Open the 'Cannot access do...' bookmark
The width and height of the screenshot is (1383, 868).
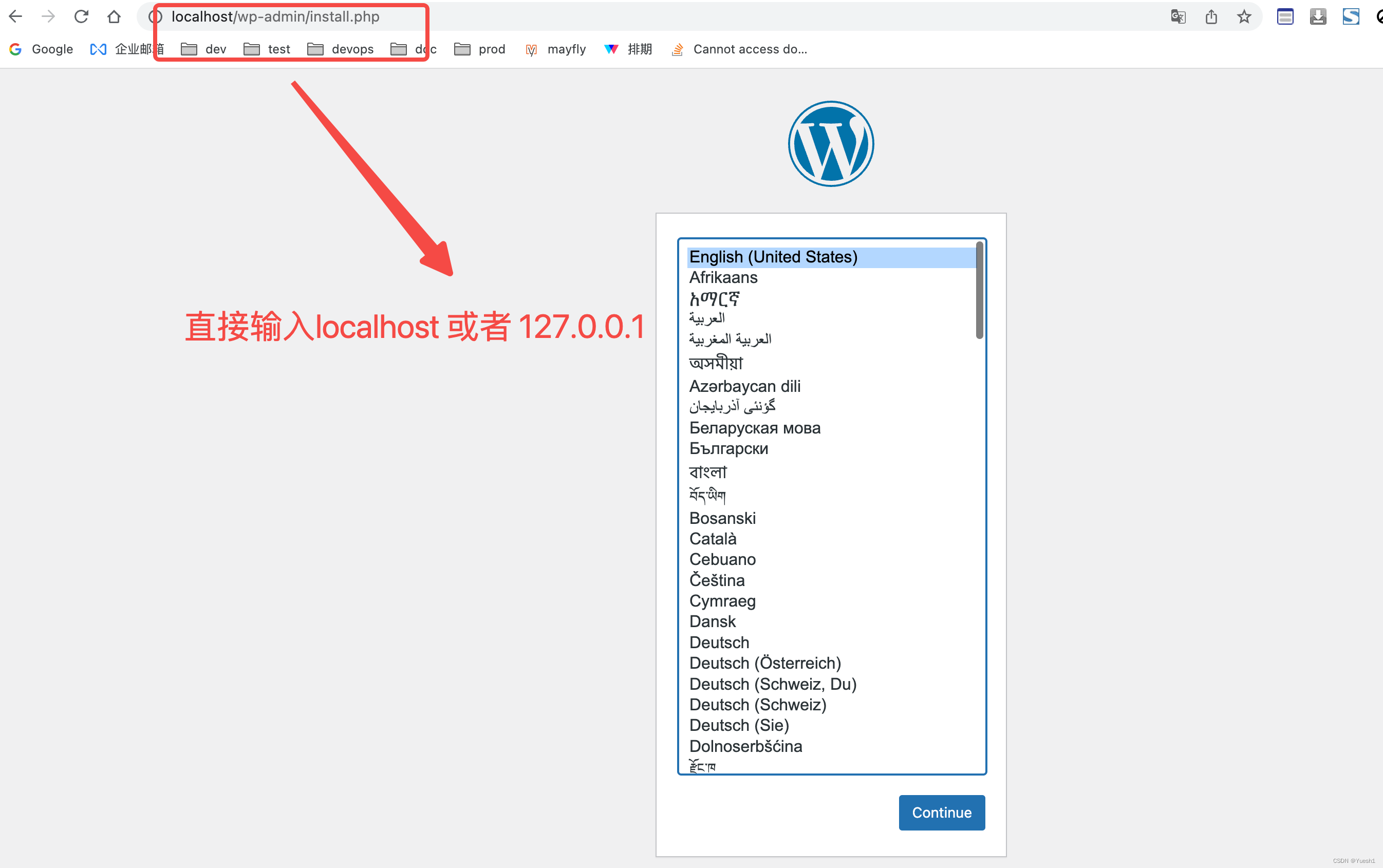(739, 49)
